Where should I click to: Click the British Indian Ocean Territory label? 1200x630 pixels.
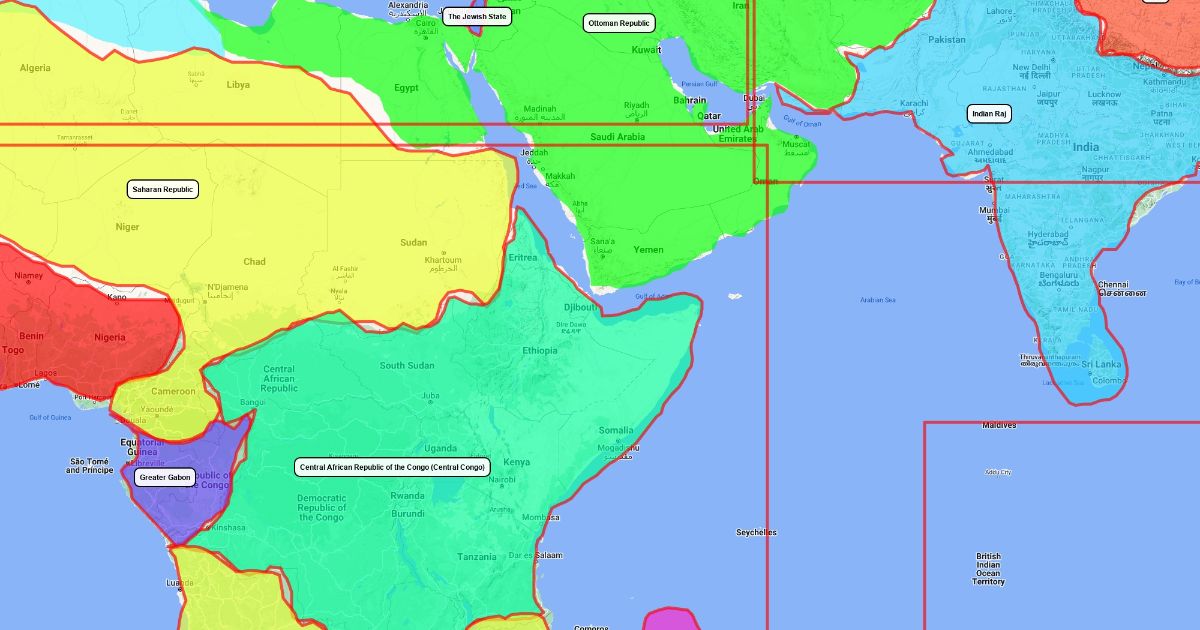click(x=988, y=569)
